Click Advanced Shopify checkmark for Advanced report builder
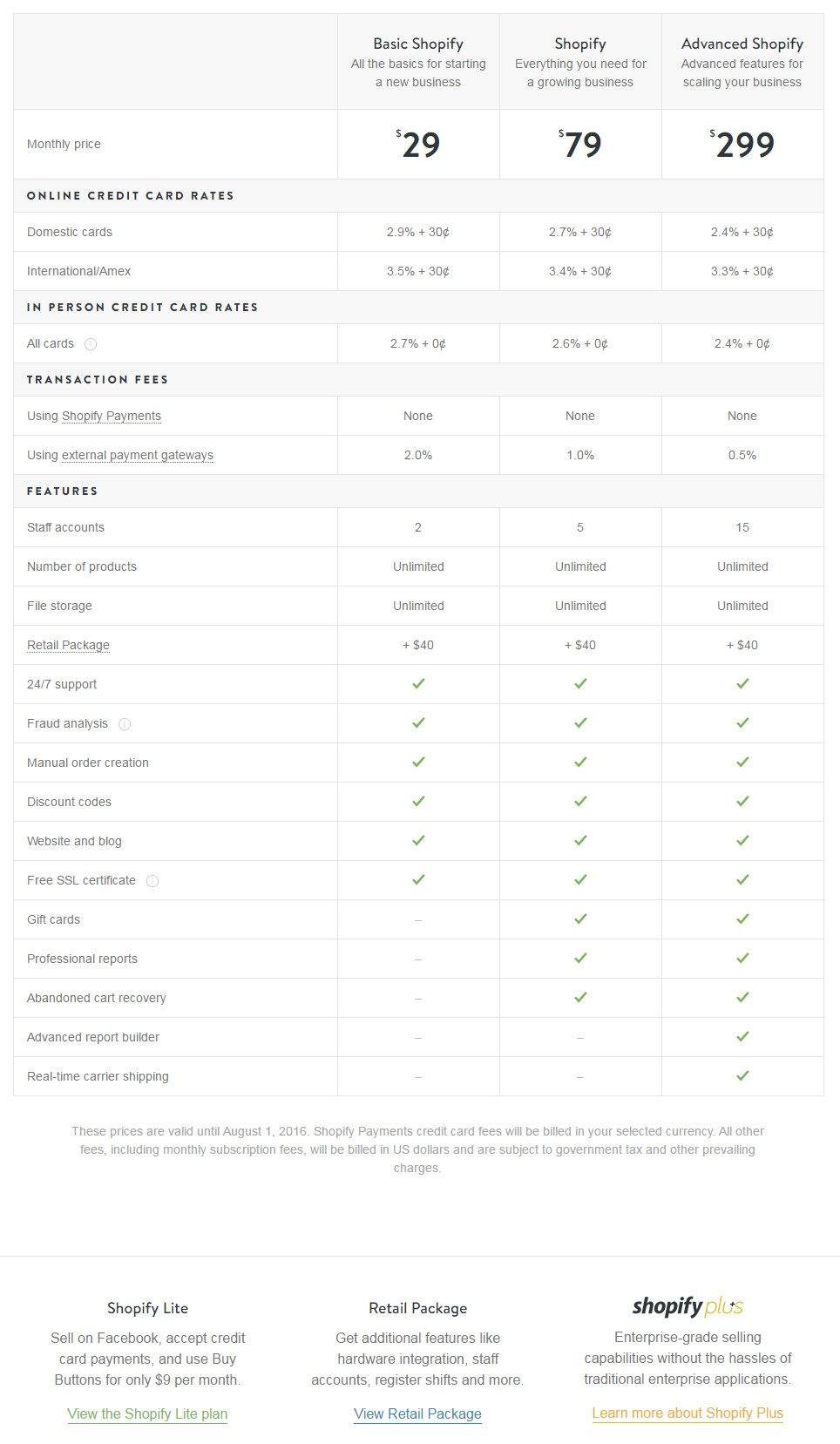Viewport: 840px width, 1444px height. point(742,1037)
